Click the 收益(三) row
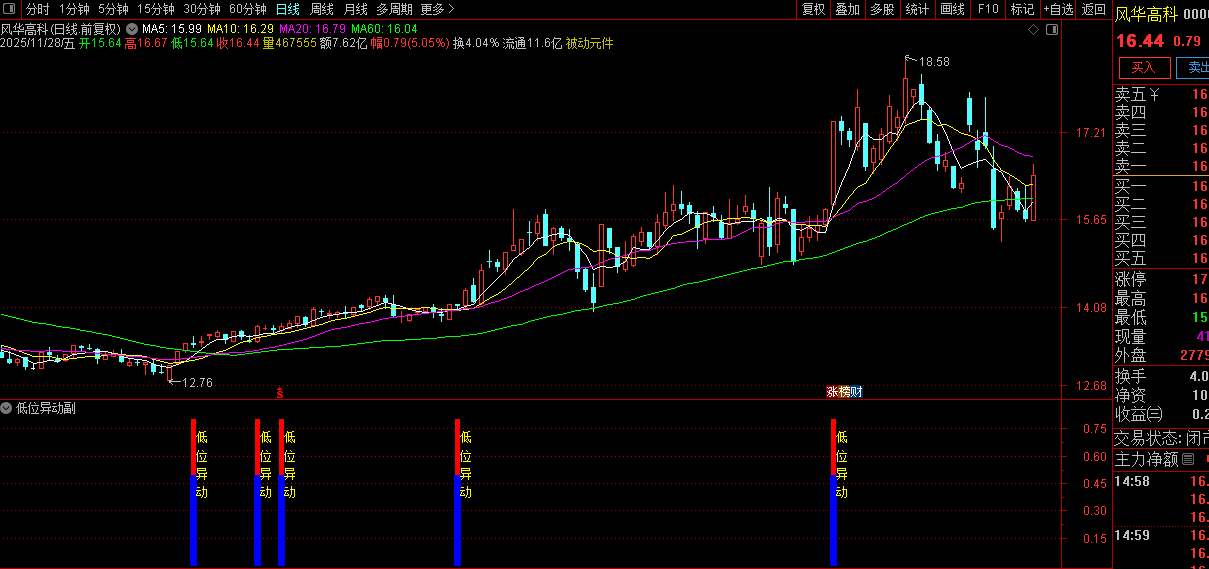1209x569 pixels. [1161, 414]
